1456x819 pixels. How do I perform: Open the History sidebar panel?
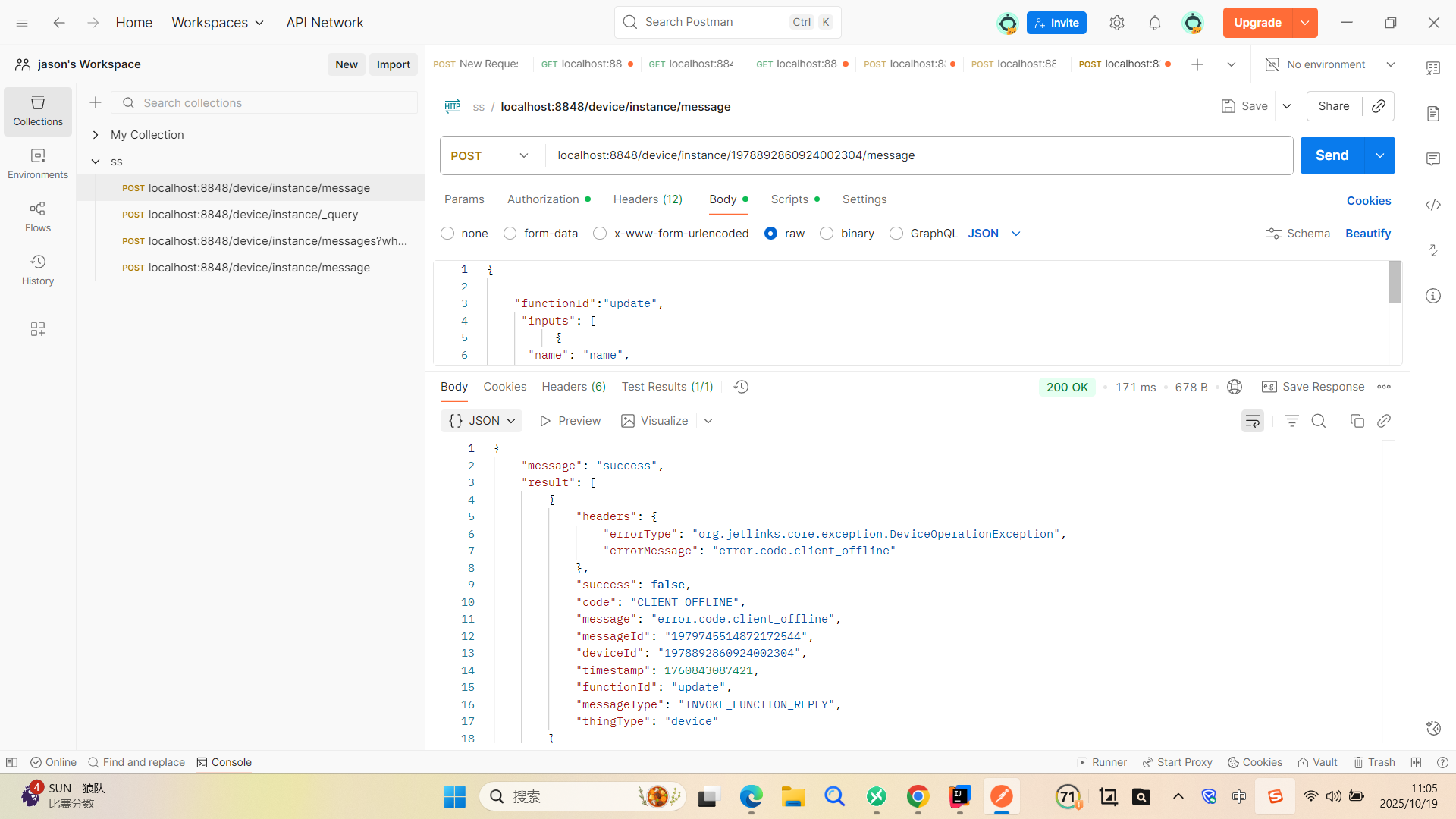(x=37, y=269)
